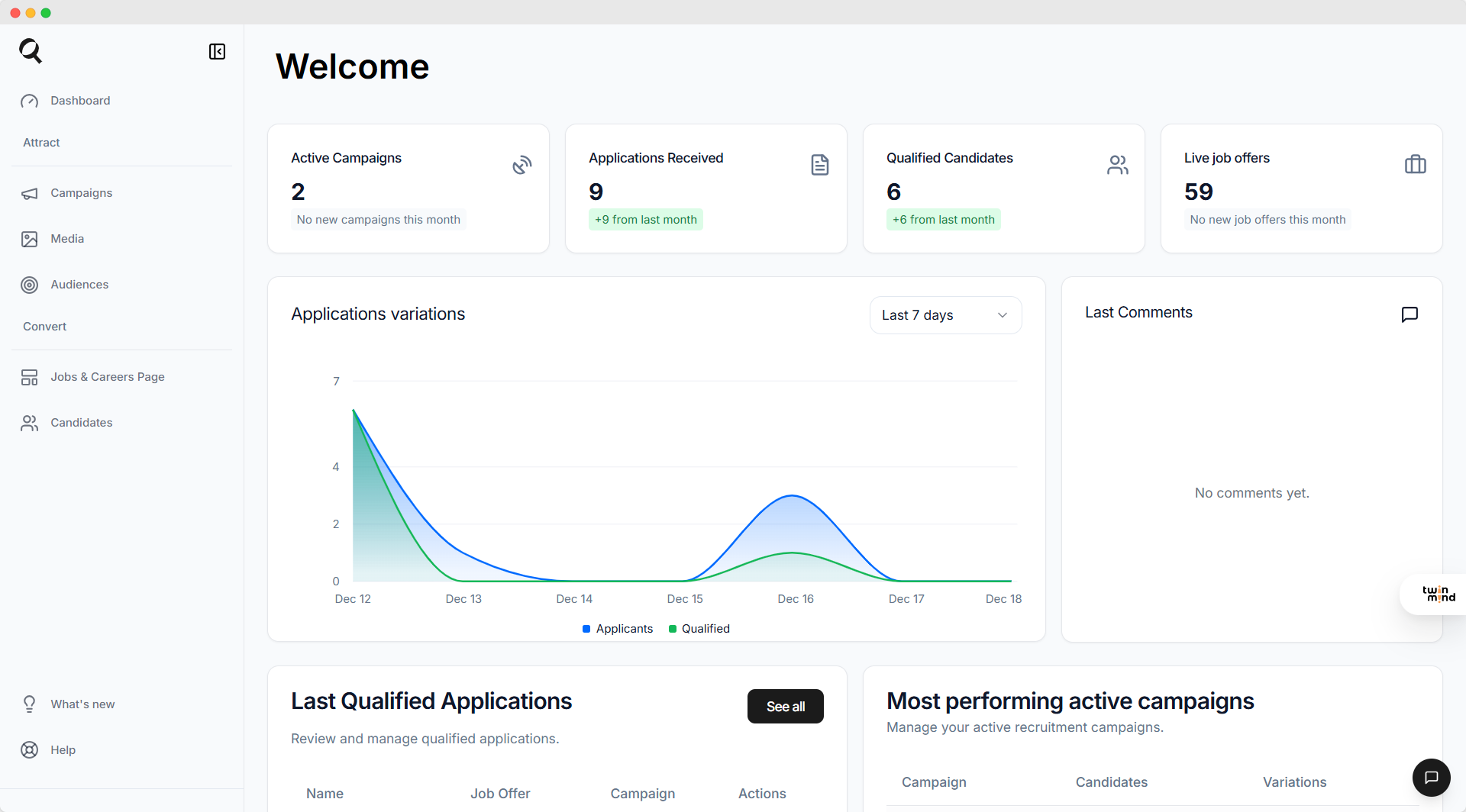
Task: Go to Dashboard in the sidebar
Action: coord(80,101)
